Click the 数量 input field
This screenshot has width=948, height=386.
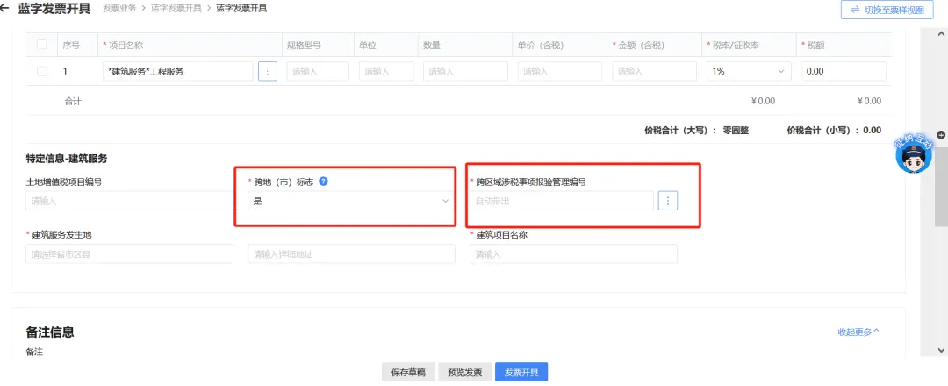(x=466, y=71)
